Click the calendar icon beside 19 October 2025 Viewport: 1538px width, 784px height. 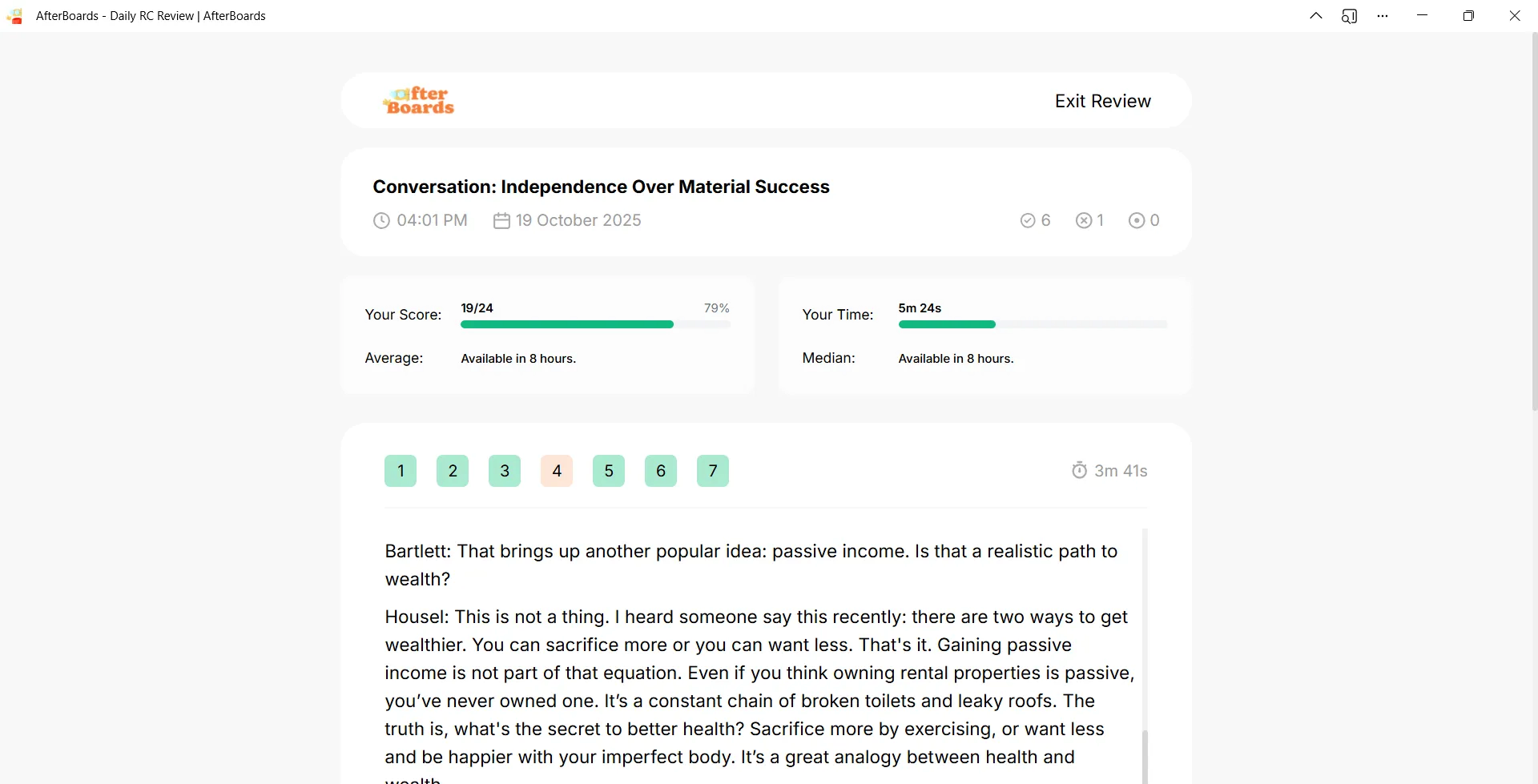click(x=501, y=221)
